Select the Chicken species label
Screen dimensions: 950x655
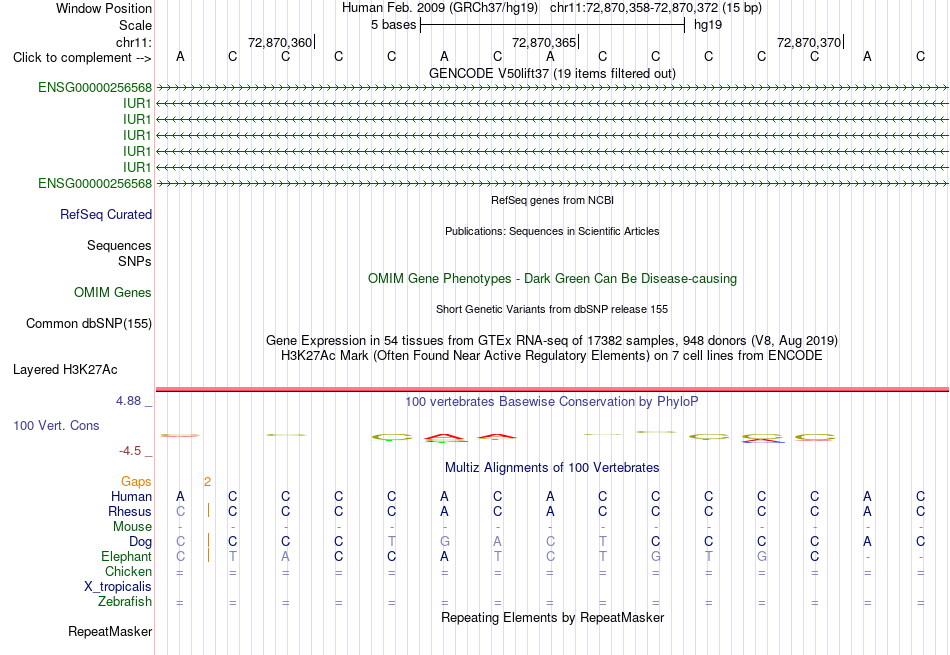(128, 571)
